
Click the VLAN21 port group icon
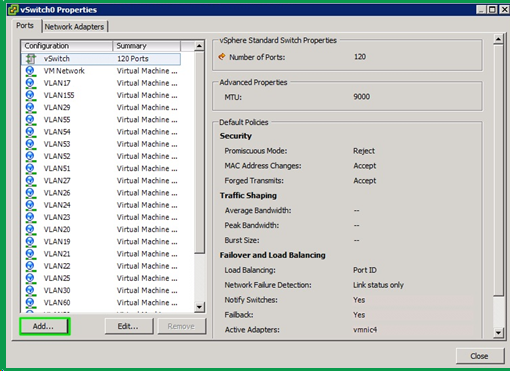click(30, 254)
